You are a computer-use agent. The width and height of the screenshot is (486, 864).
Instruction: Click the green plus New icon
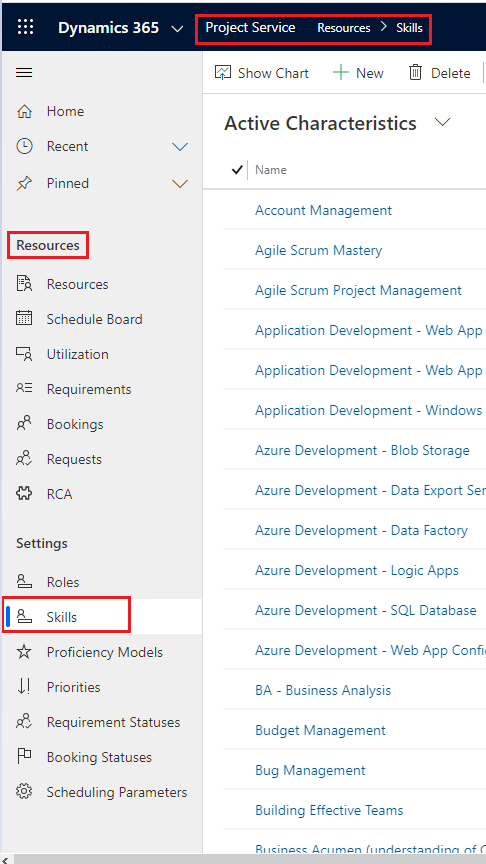click(x=341, y=73)
